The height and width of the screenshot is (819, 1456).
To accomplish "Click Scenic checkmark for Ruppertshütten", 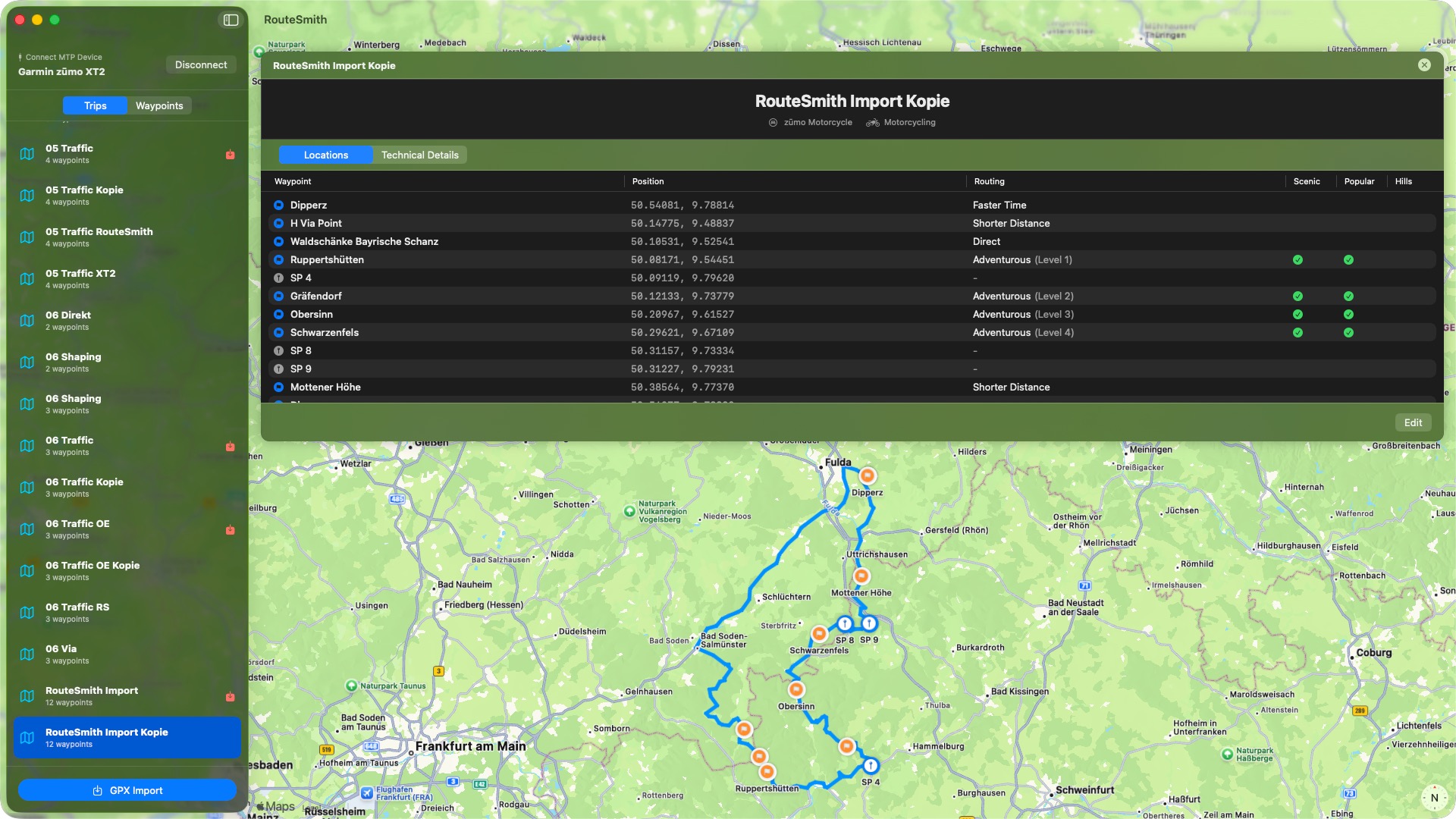I will (x=1298, y=260).
